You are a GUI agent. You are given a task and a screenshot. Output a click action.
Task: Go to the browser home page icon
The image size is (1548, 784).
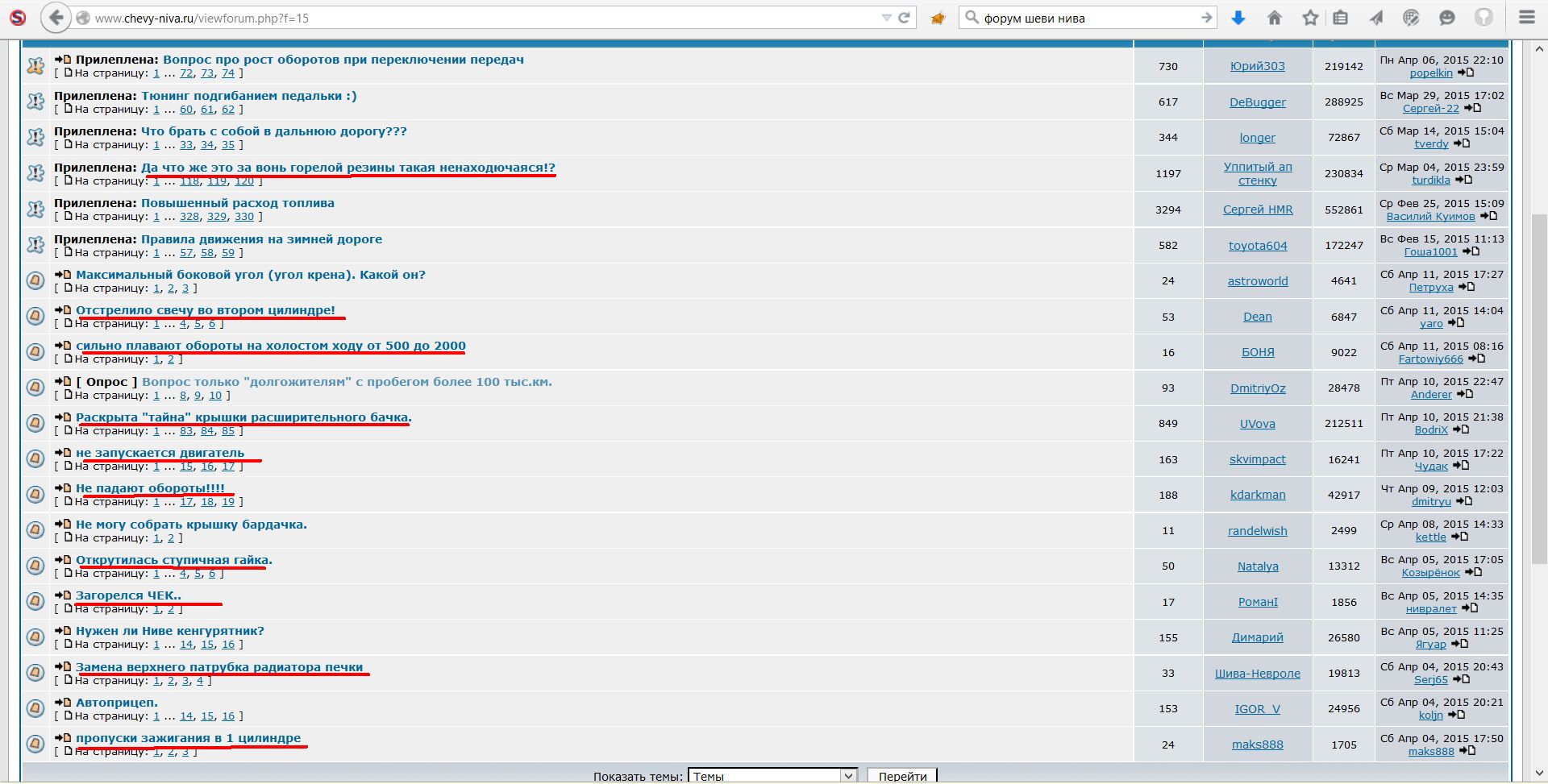click(x=1275, y=18)
